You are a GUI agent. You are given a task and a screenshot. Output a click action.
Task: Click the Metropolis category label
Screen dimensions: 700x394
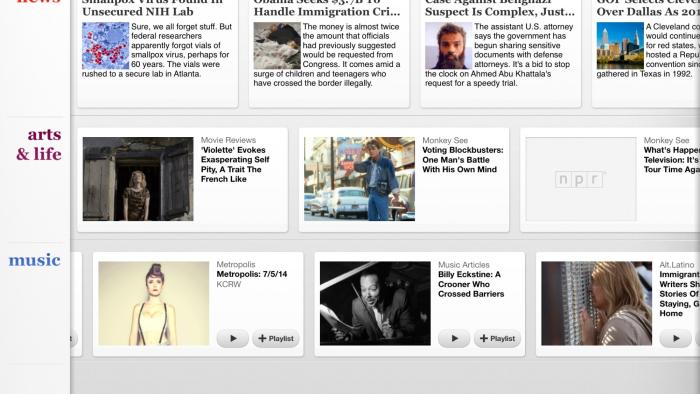(x=236, y=265)
